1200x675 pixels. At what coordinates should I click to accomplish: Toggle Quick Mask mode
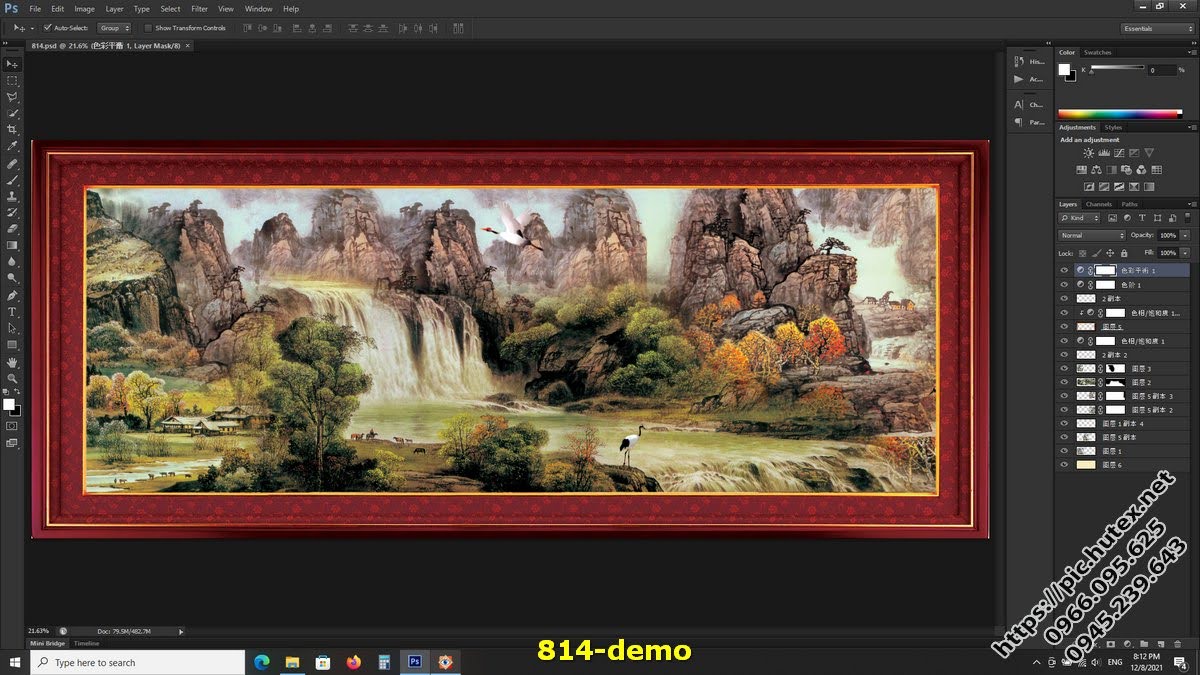click(x=12, y=426)
